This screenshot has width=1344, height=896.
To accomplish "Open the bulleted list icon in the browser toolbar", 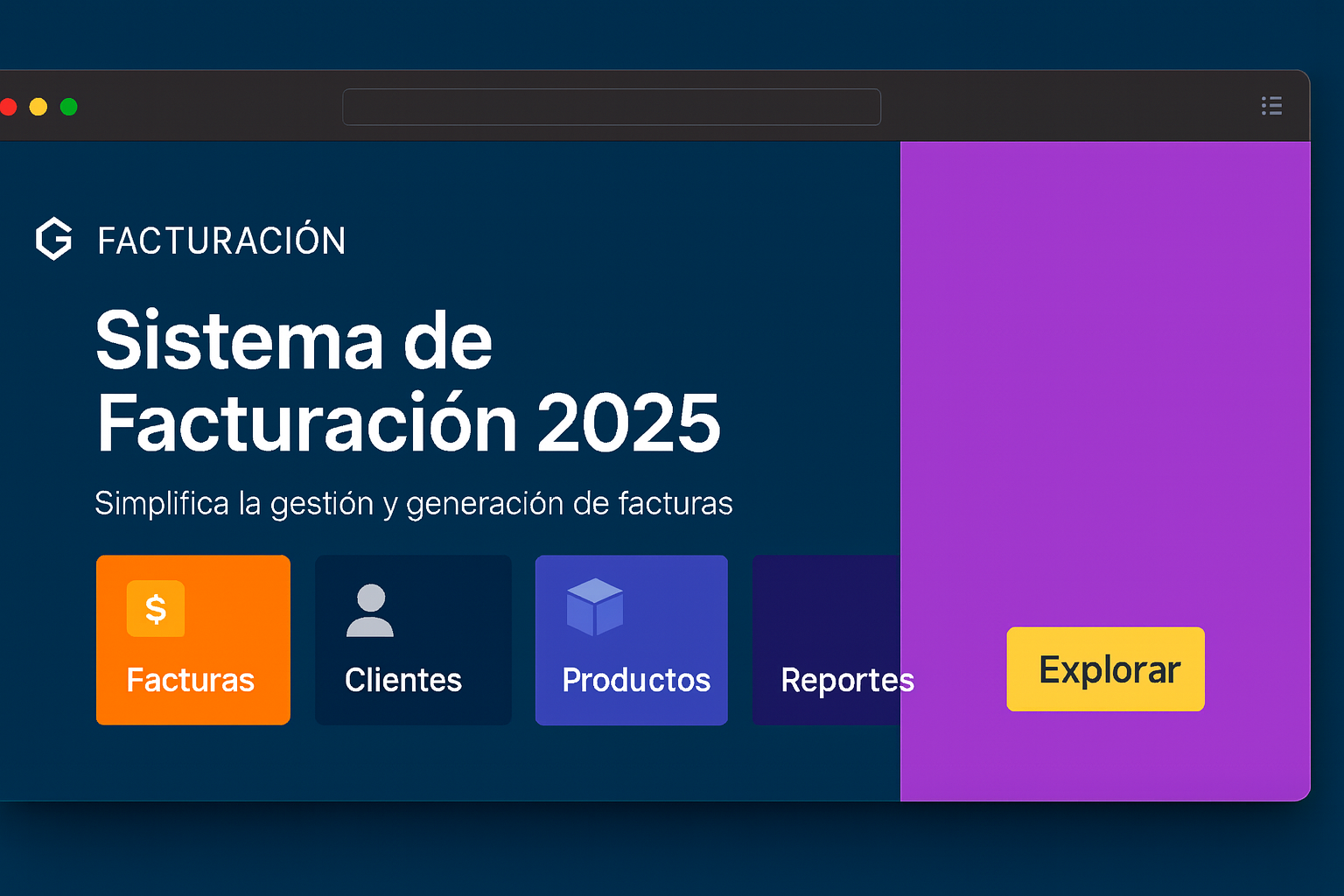I will pyautogui.click(x=1271, y=105).
